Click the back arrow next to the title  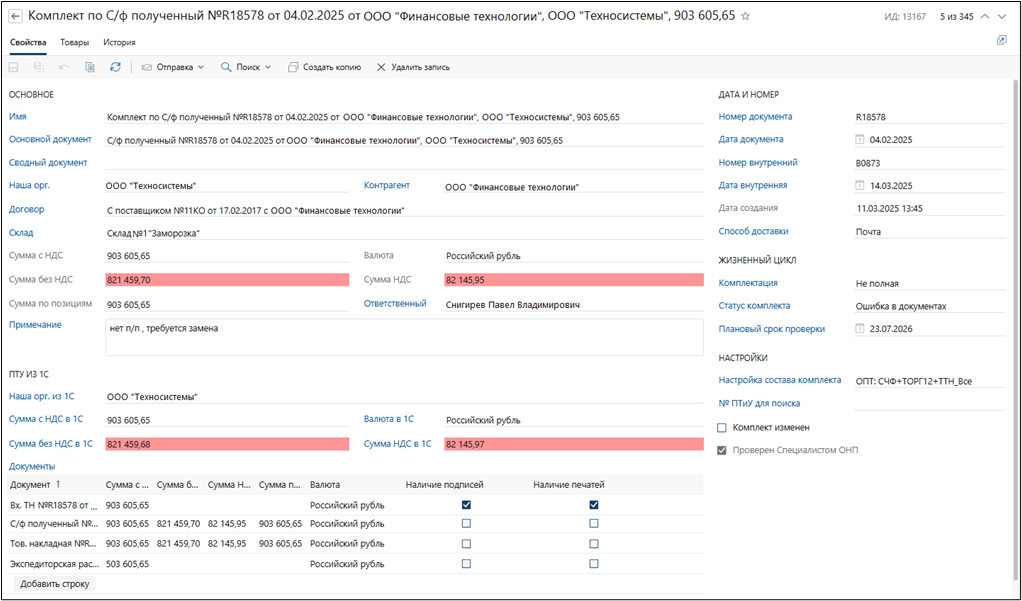point(16,16)
